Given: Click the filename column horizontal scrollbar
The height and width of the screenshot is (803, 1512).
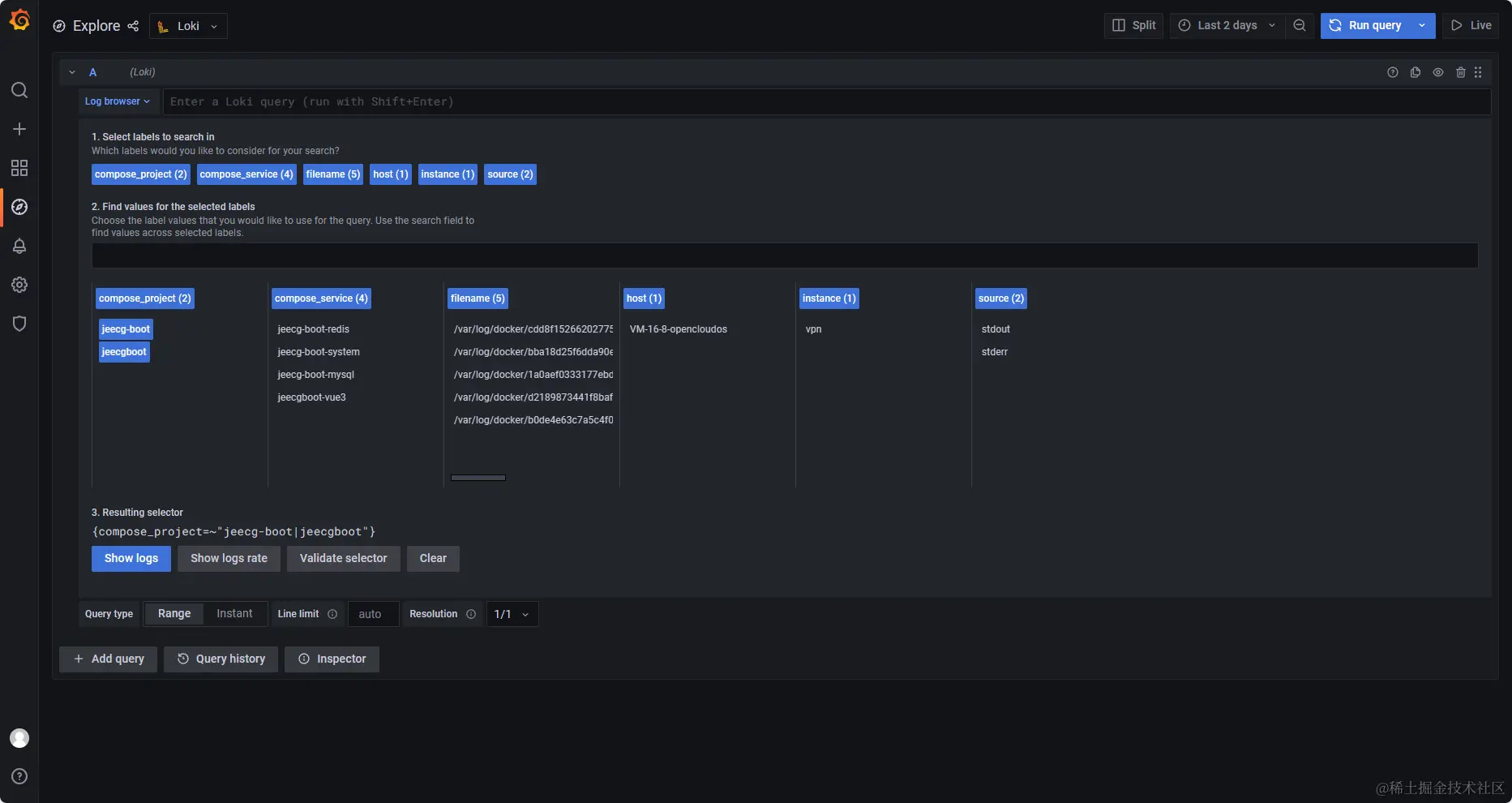Looking at the screenshot, I should pyautogui.click(x=478, y=478).
